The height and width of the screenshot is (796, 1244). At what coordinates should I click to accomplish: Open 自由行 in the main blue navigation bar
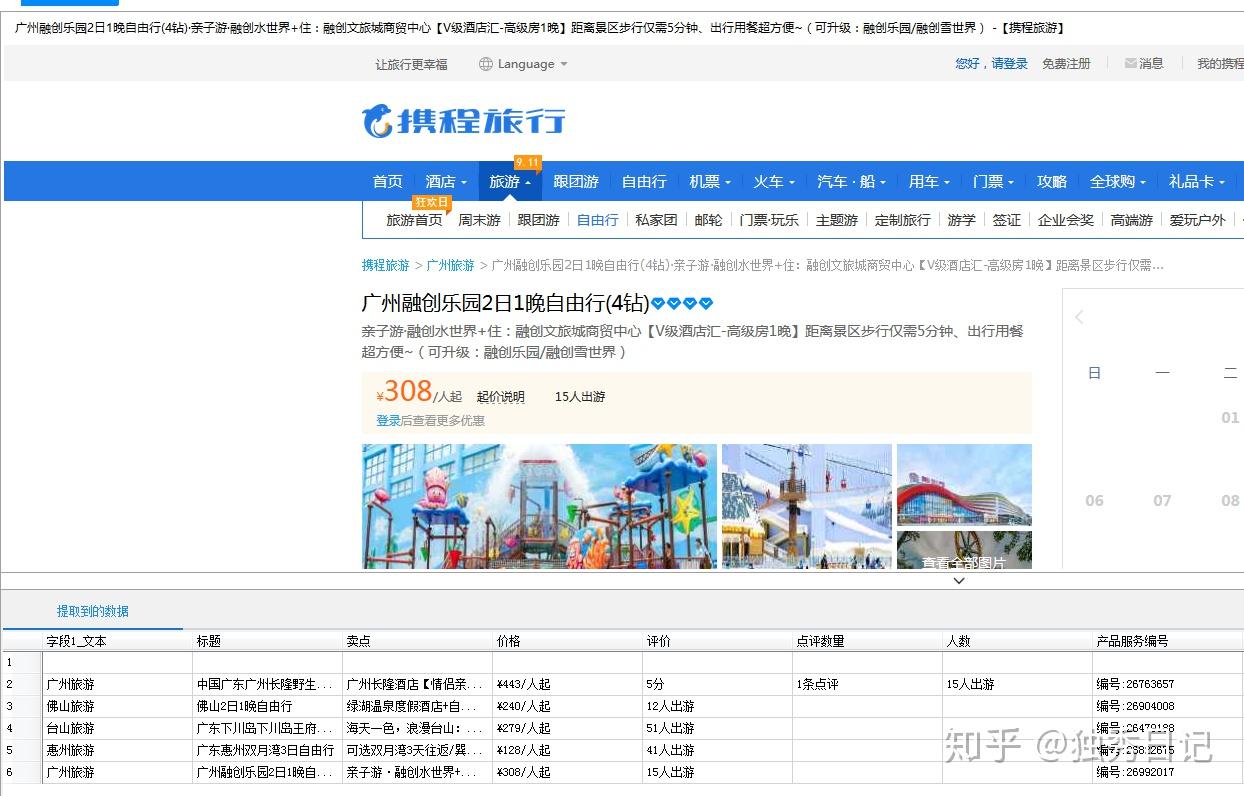click(644, 182)
